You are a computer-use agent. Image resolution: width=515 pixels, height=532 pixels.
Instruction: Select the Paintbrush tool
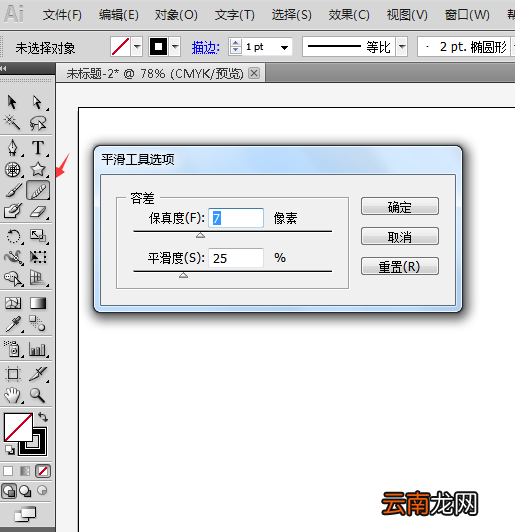tap(14, 190)
